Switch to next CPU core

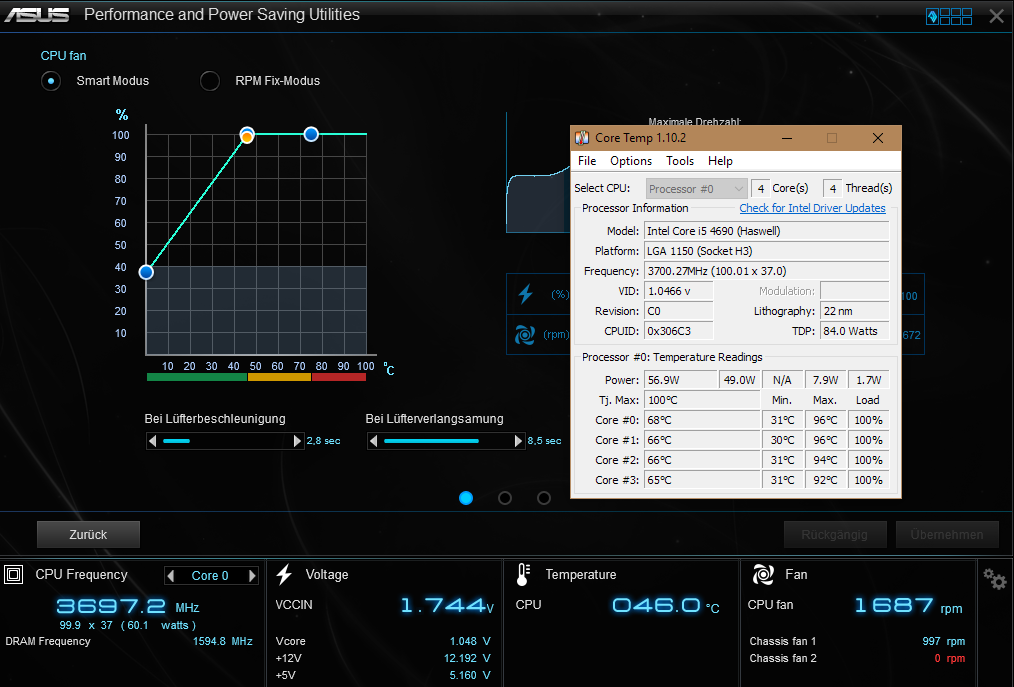tap(252, 575)
